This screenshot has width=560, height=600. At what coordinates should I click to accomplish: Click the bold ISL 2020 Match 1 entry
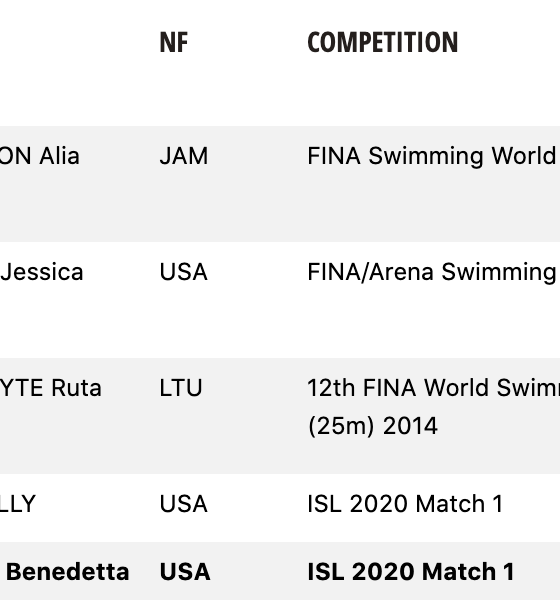click(x=411, y=572)
